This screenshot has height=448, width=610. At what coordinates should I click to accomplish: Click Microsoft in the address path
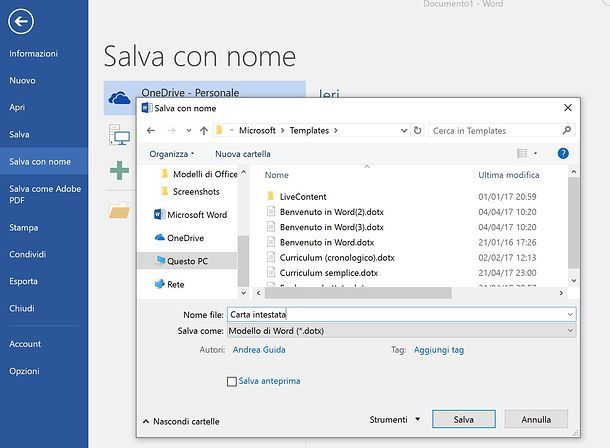(x=257, y=131)
